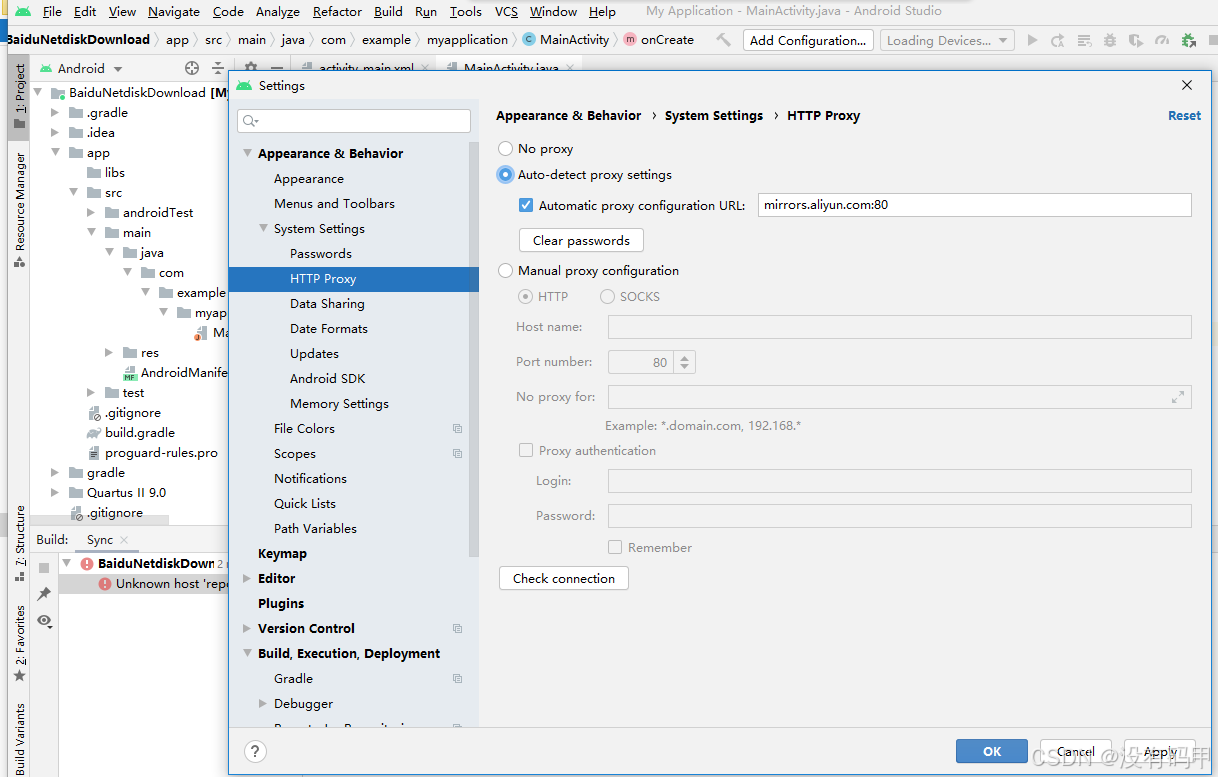Expand the Editor settings node

(x=247, y=579)
